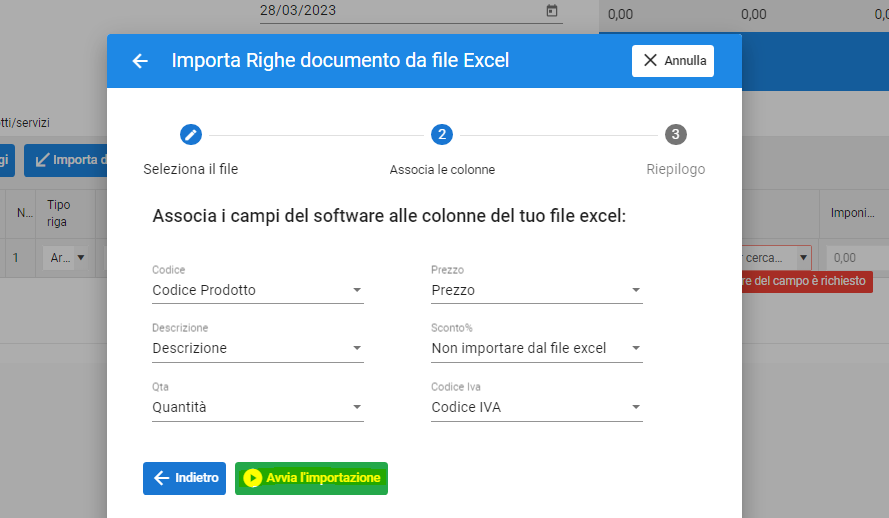
Task: Expand the Prezzo column dropdown
Action: coord(536,290)
